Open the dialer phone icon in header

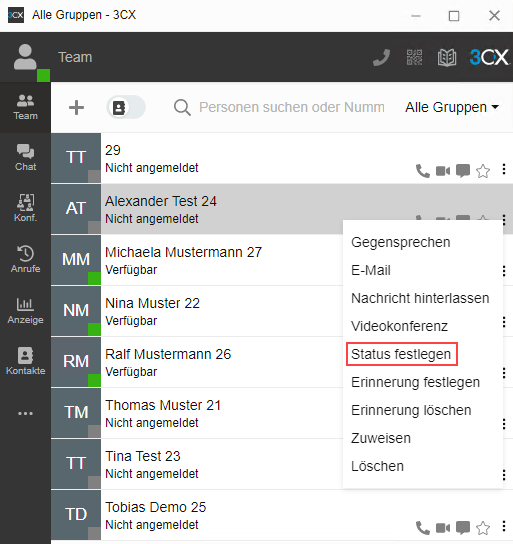point(382,57)
